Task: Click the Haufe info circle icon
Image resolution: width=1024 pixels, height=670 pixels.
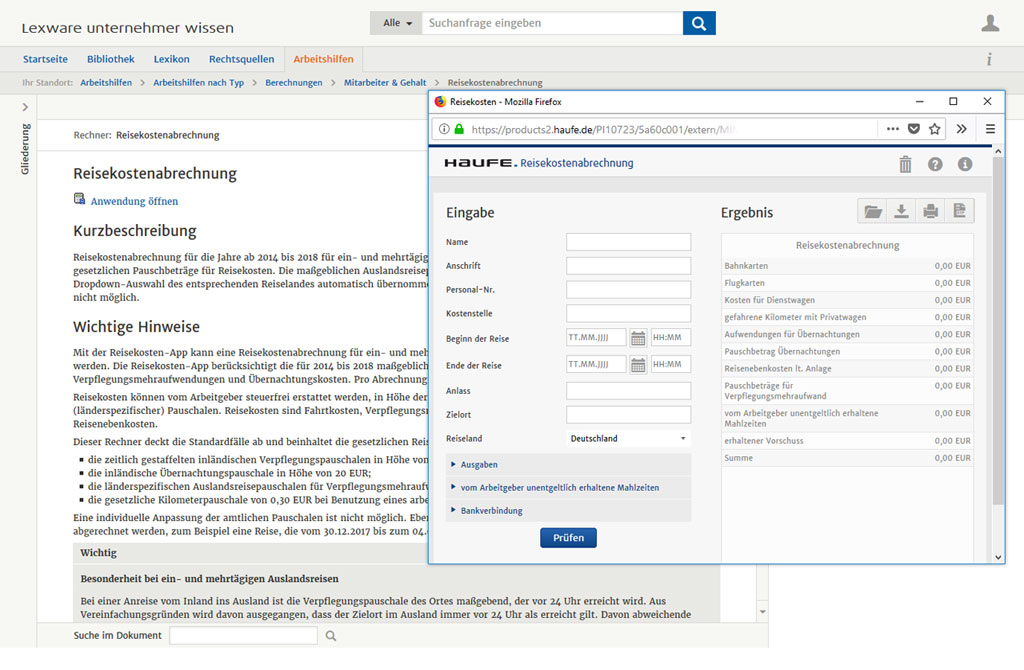Action: click(x=965, y=164)
